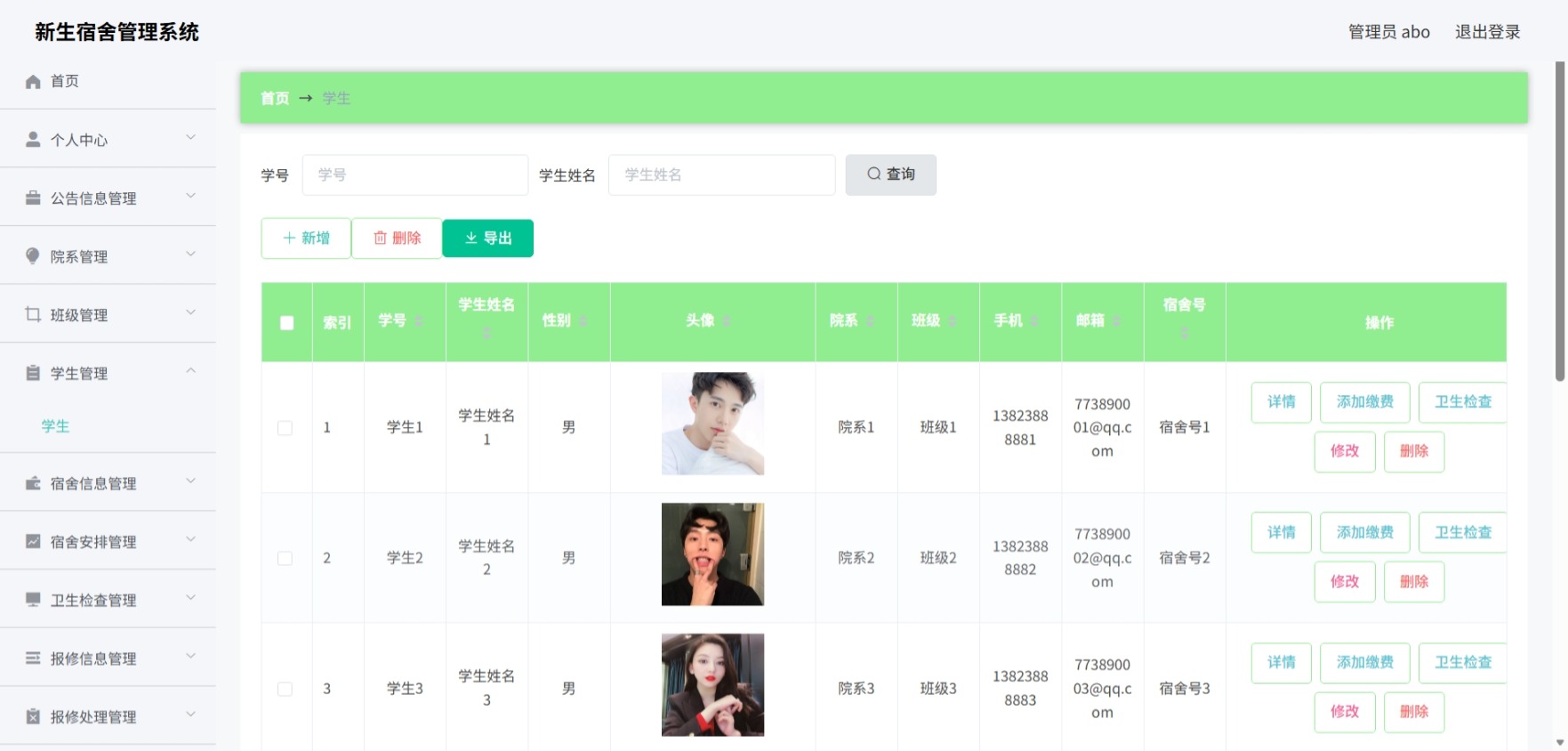Screen dimensions: 1568x751
Task: Click the 学号 search input field
Action: (x=415, y=175)
